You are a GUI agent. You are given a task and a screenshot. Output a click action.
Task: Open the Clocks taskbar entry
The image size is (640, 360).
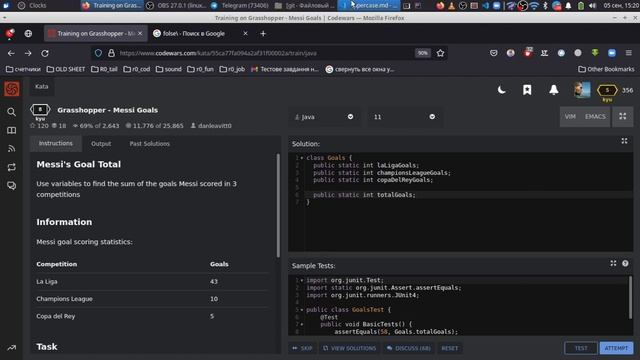33,5
